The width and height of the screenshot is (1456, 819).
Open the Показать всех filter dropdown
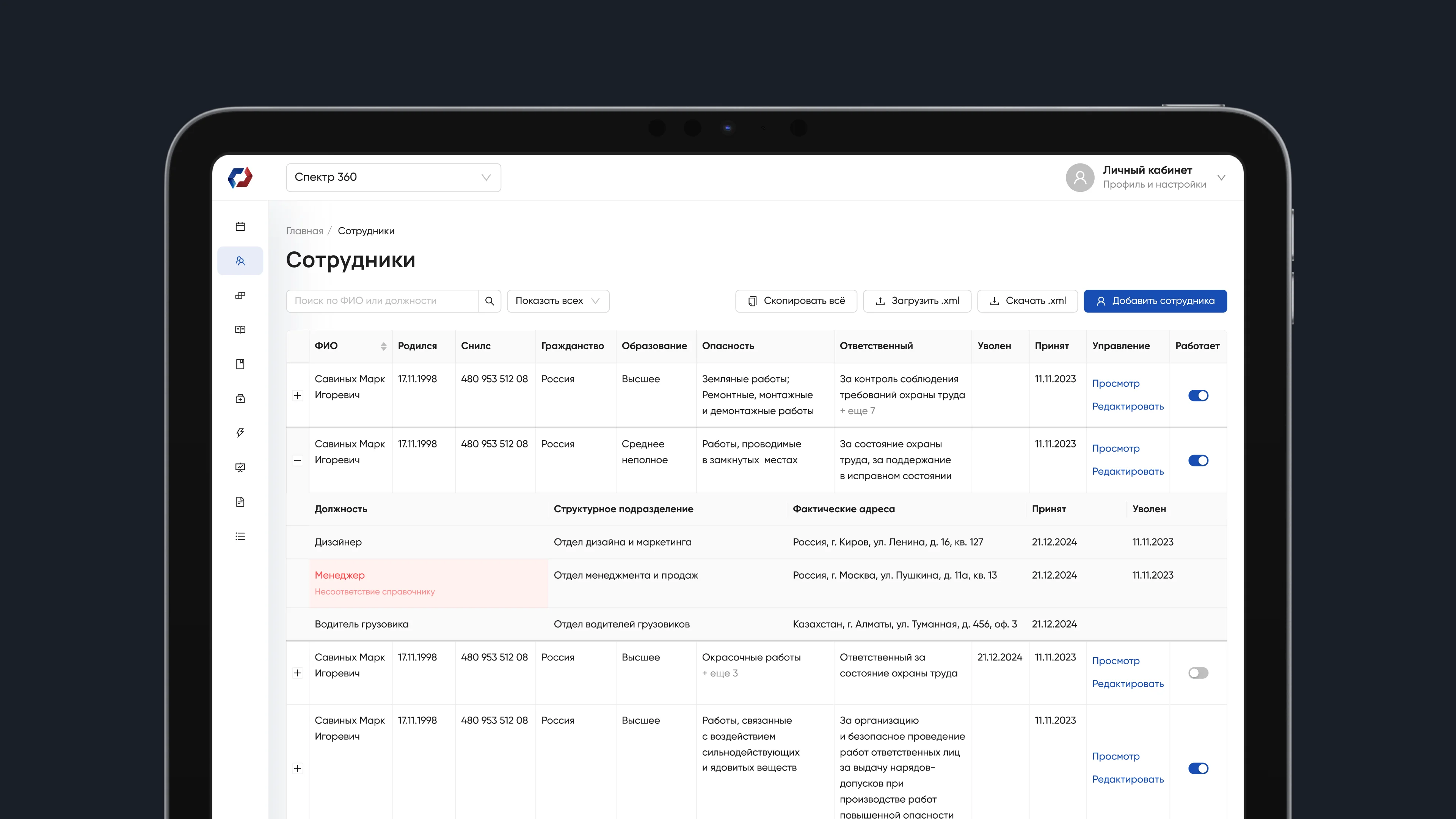[557, 301]
